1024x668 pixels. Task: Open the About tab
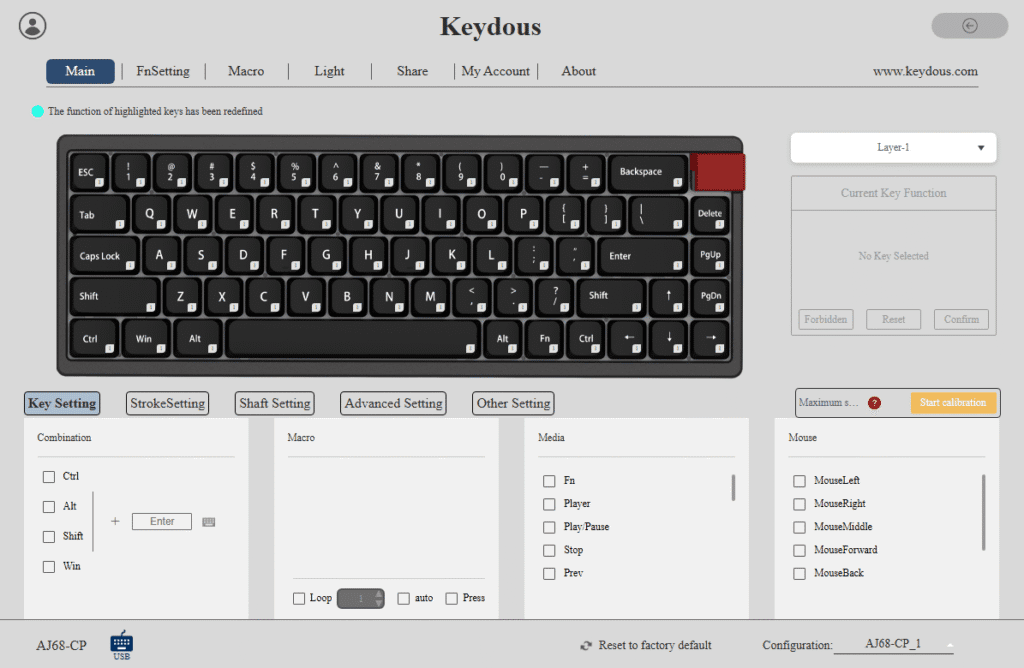click(x=579, y=71)
